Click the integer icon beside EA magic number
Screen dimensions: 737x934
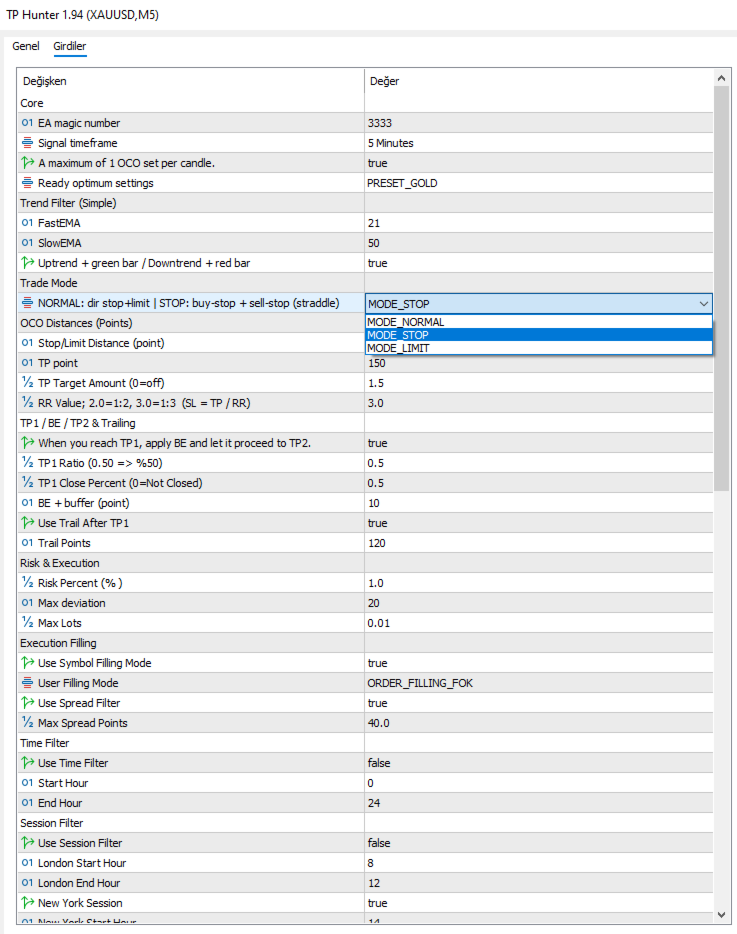(x=27, y=123)
